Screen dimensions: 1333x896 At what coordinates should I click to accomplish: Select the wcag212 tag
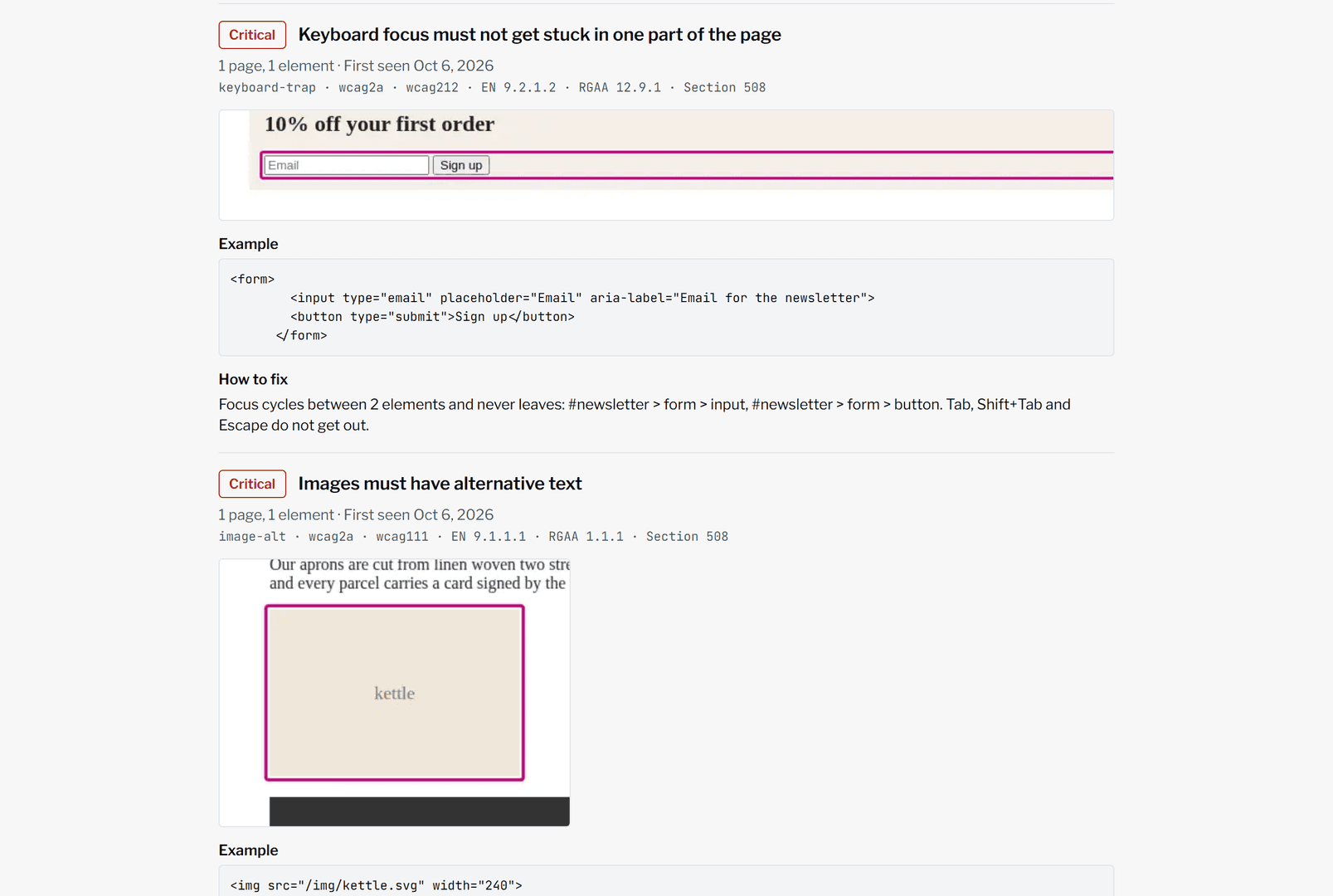(432, 88)
